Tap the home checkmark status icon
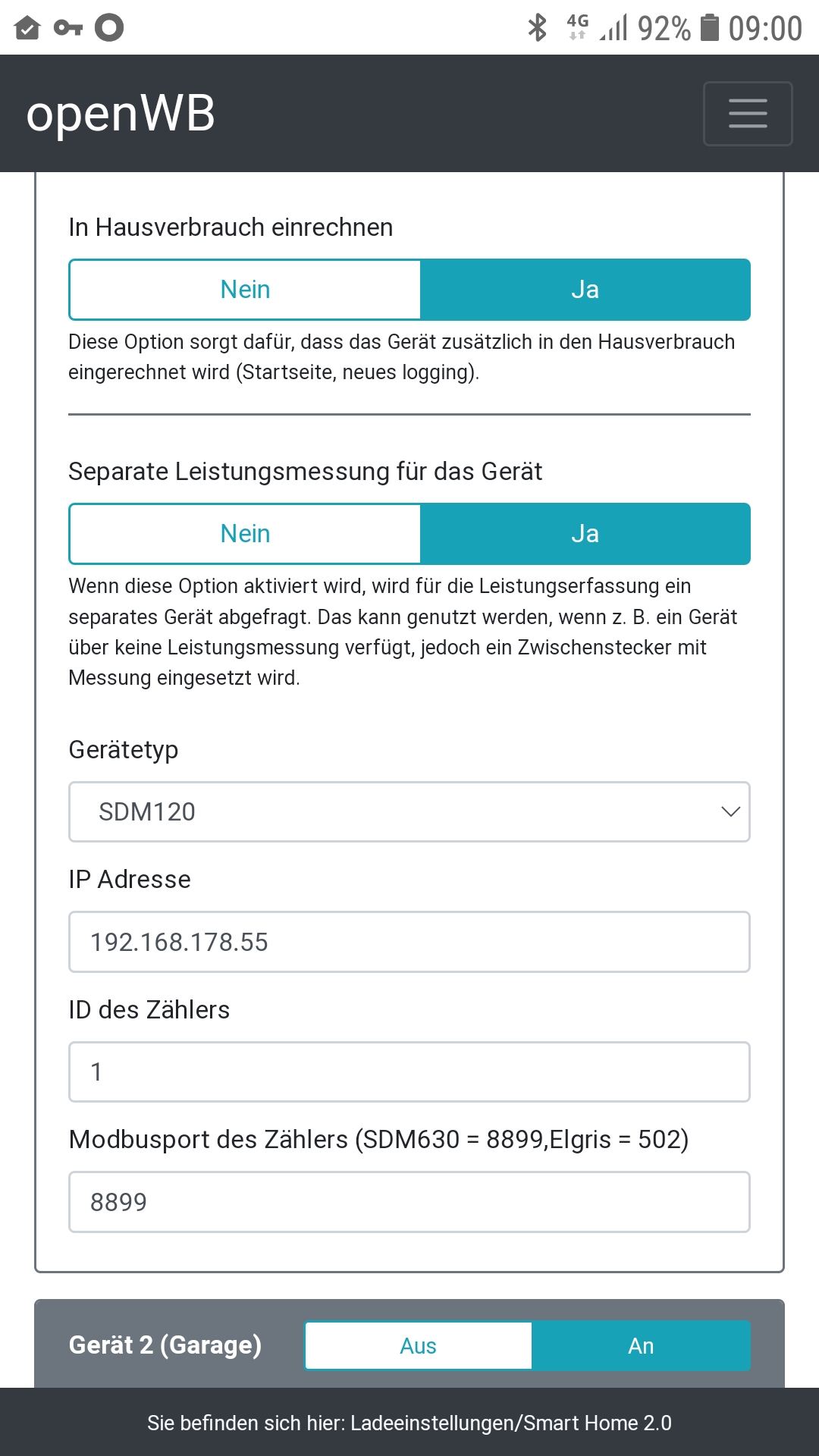Screen dimensions: 819x1456 click(27, 28)
